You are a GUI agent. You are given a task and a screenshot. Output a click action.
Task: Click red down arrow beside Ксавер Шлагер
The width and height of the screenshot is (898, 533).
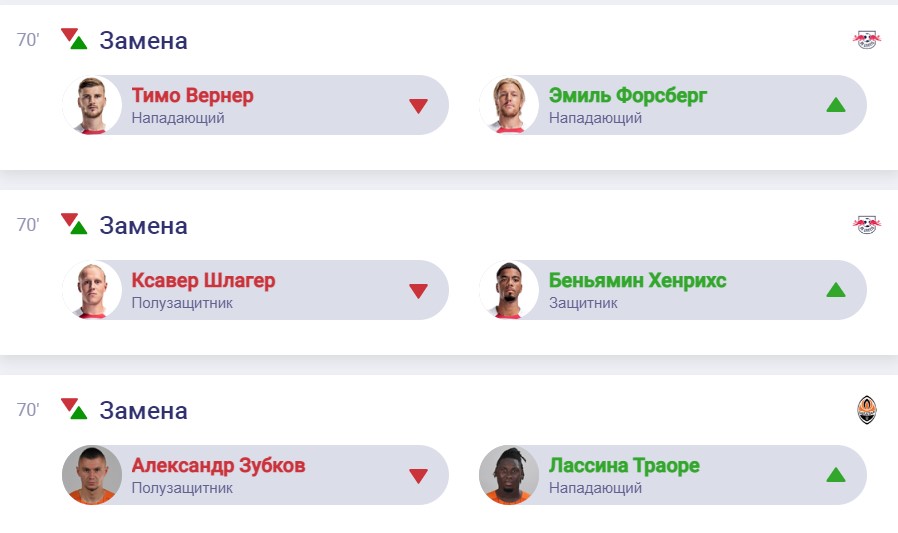[418, 290]
